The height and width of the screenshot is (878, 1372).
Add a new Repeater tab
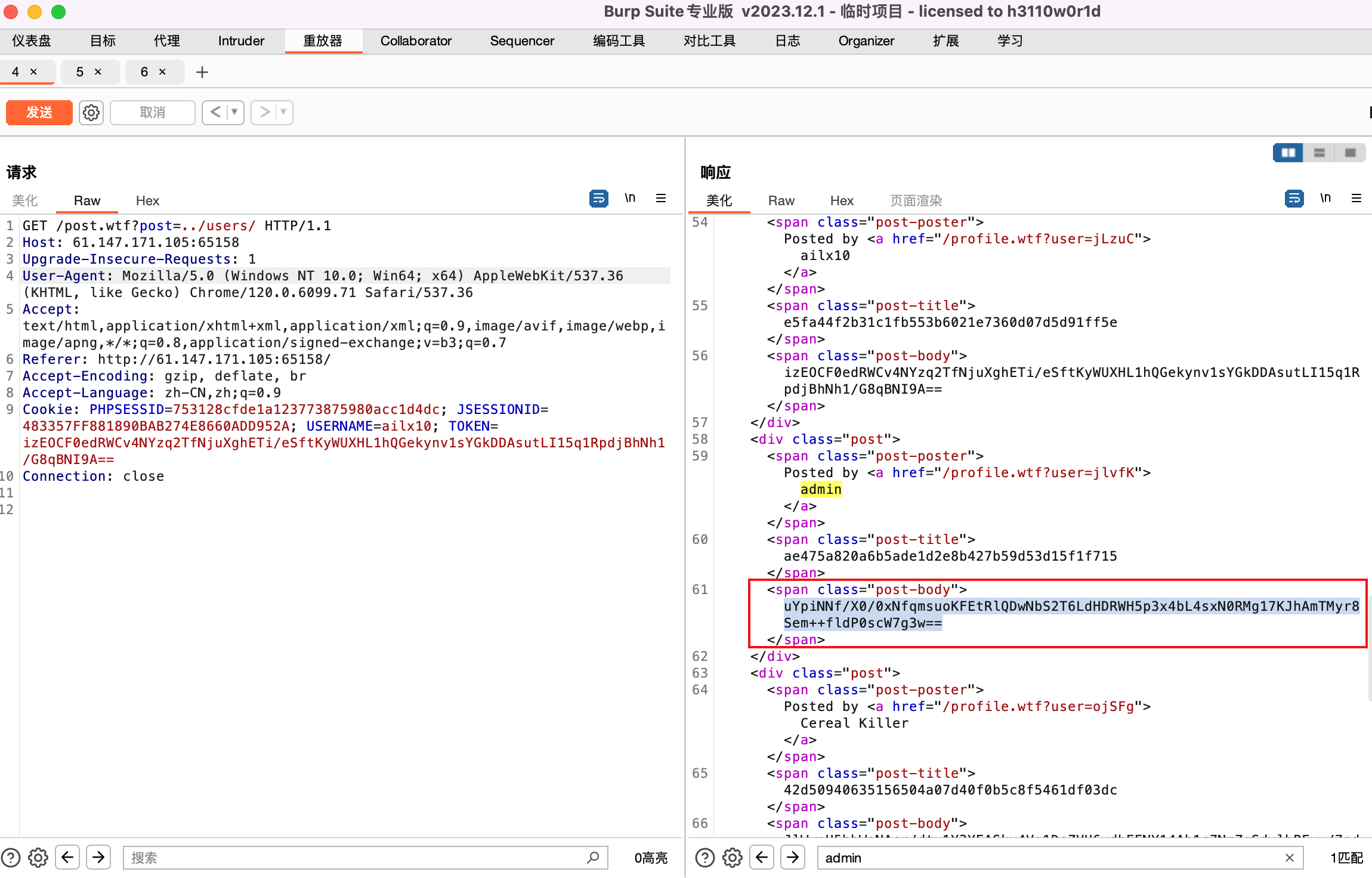202,72
